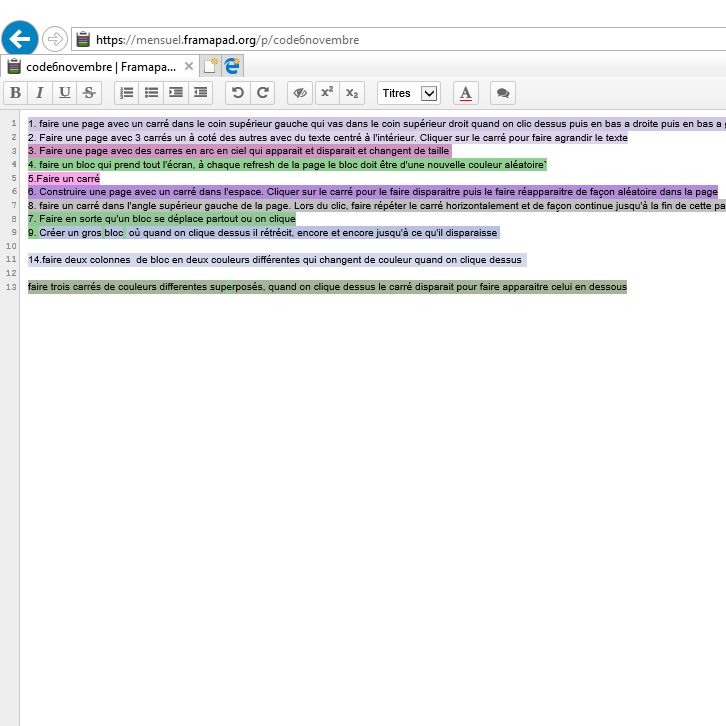Open the comments bubble tool
The height and width of the screenshot is (726, 726).
[503, 93]
